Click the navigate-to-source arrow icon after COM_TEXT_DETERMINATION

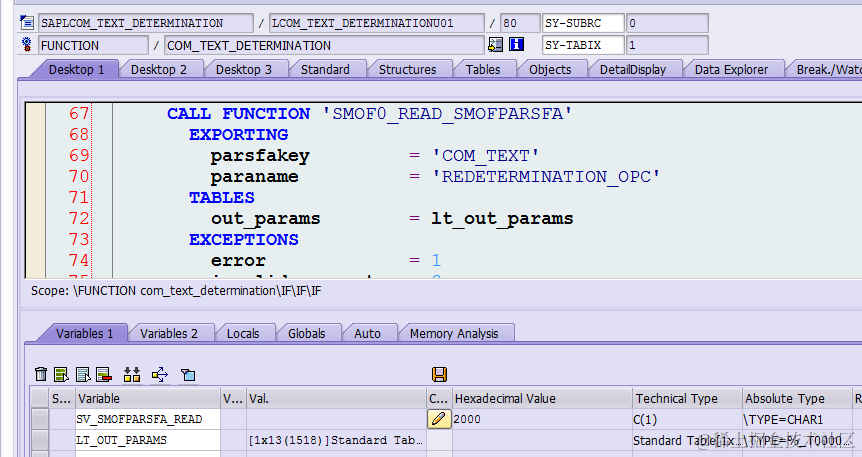[x=495, y=45]
